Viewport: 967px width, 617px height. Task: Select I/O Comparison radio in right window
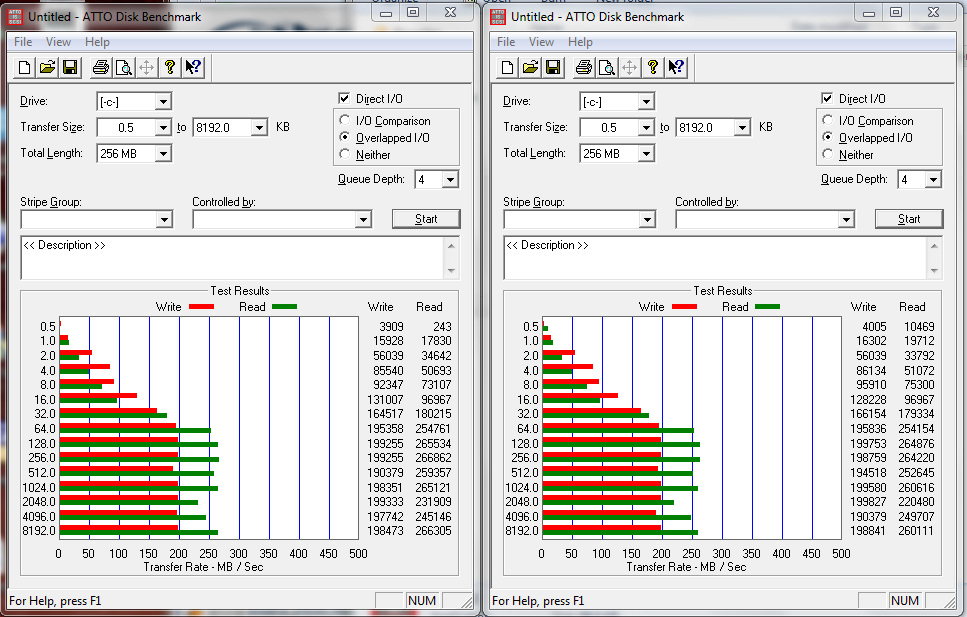tap(828, 120)
